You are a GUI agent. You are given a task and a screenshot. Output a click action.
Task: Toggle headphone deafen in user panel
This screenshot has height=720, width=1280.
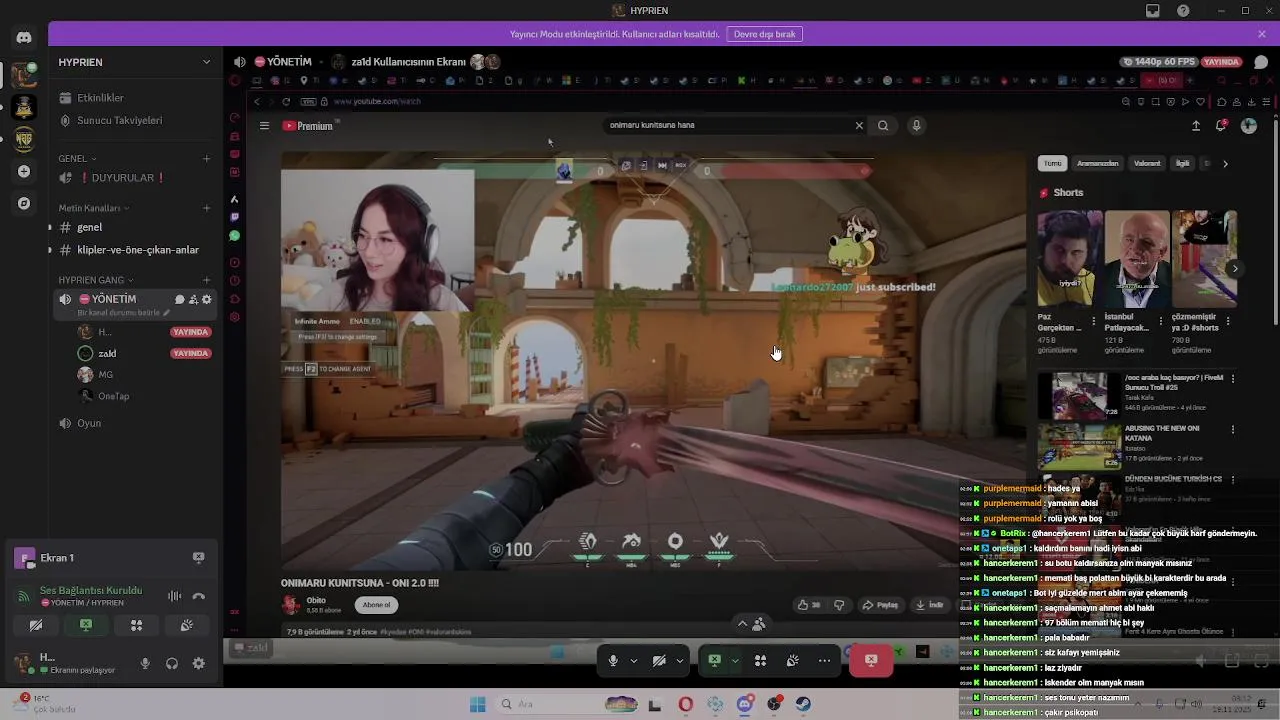pyautogui.click(x=172, y=663)
